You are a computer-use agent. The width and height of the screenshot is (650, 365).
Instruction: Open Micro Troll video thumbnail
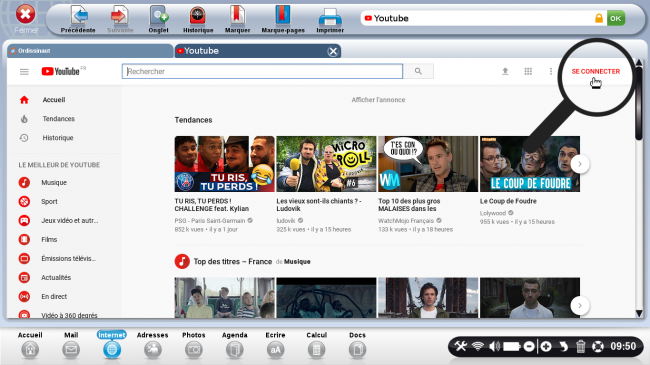(326, 164)
